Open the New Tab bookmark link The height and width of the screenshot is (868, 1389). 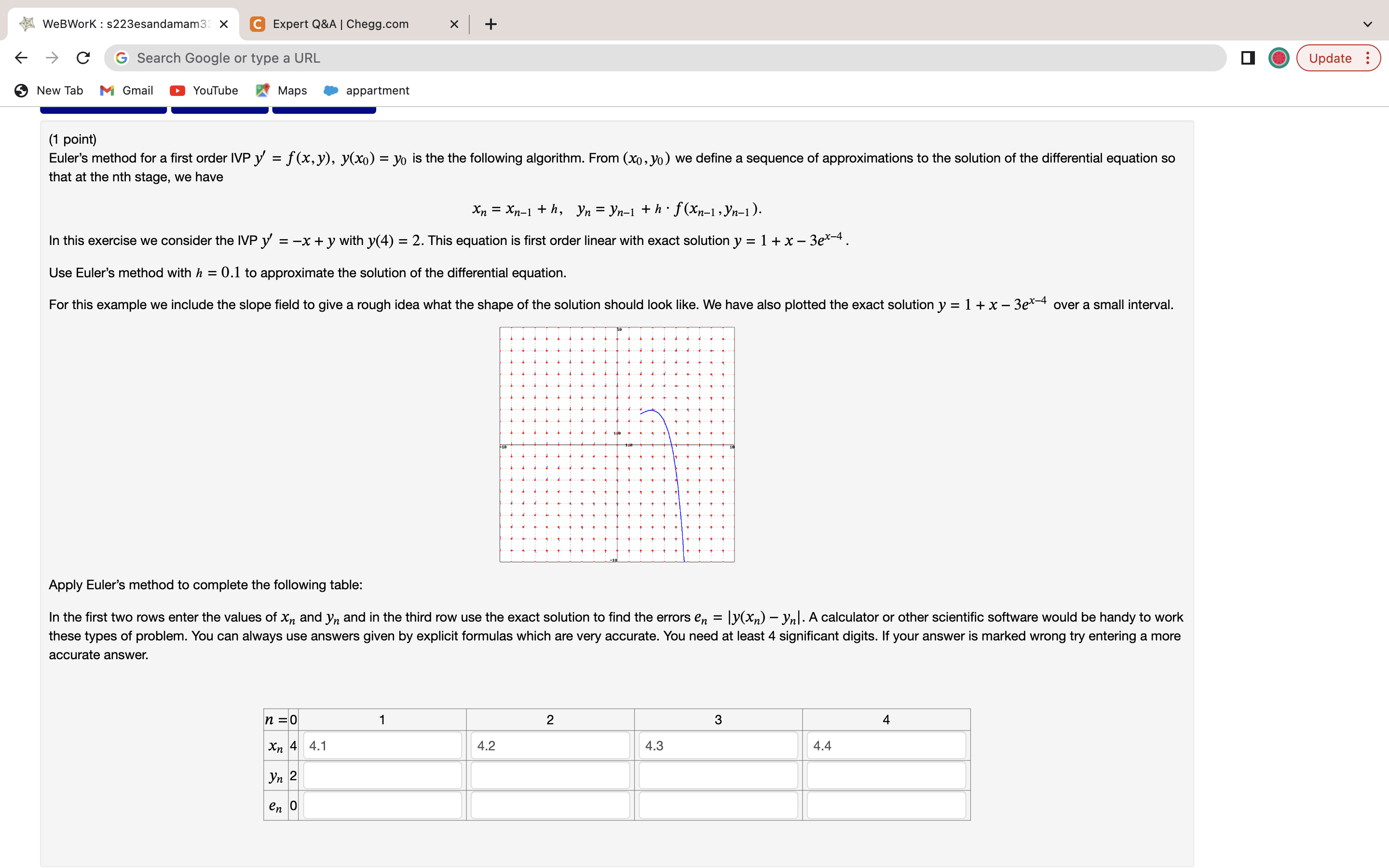pyautogui.click(x=60, y=90)
